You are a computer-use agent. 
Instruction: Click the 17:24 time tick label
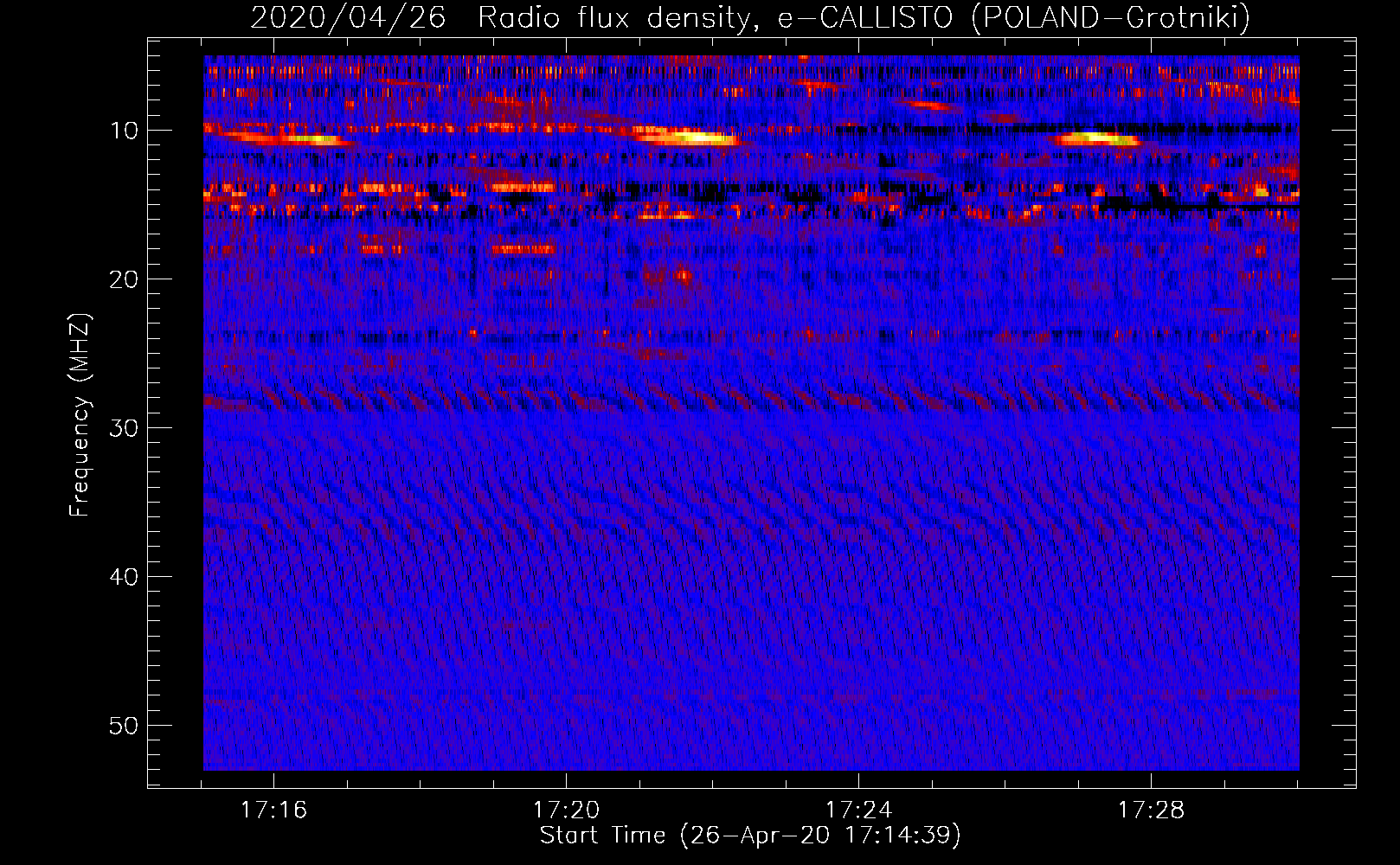(858, 811)
